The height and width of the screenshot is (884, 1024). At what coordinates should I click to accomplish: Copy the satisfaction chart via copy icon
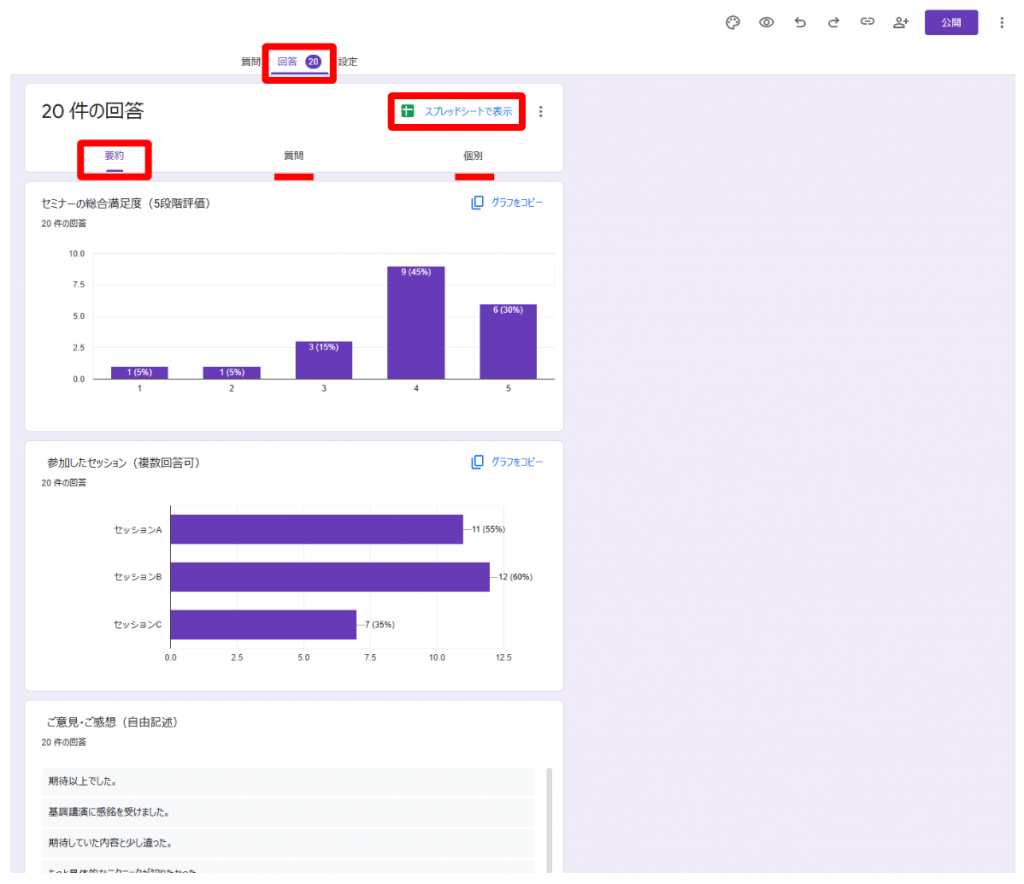coord(477,203)
